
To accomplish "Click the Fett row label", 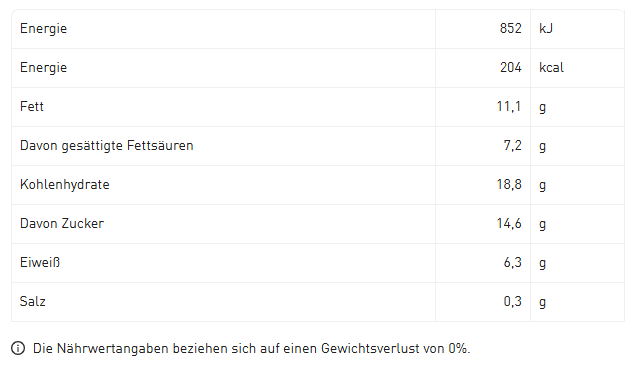I will (x=32, y=106).
